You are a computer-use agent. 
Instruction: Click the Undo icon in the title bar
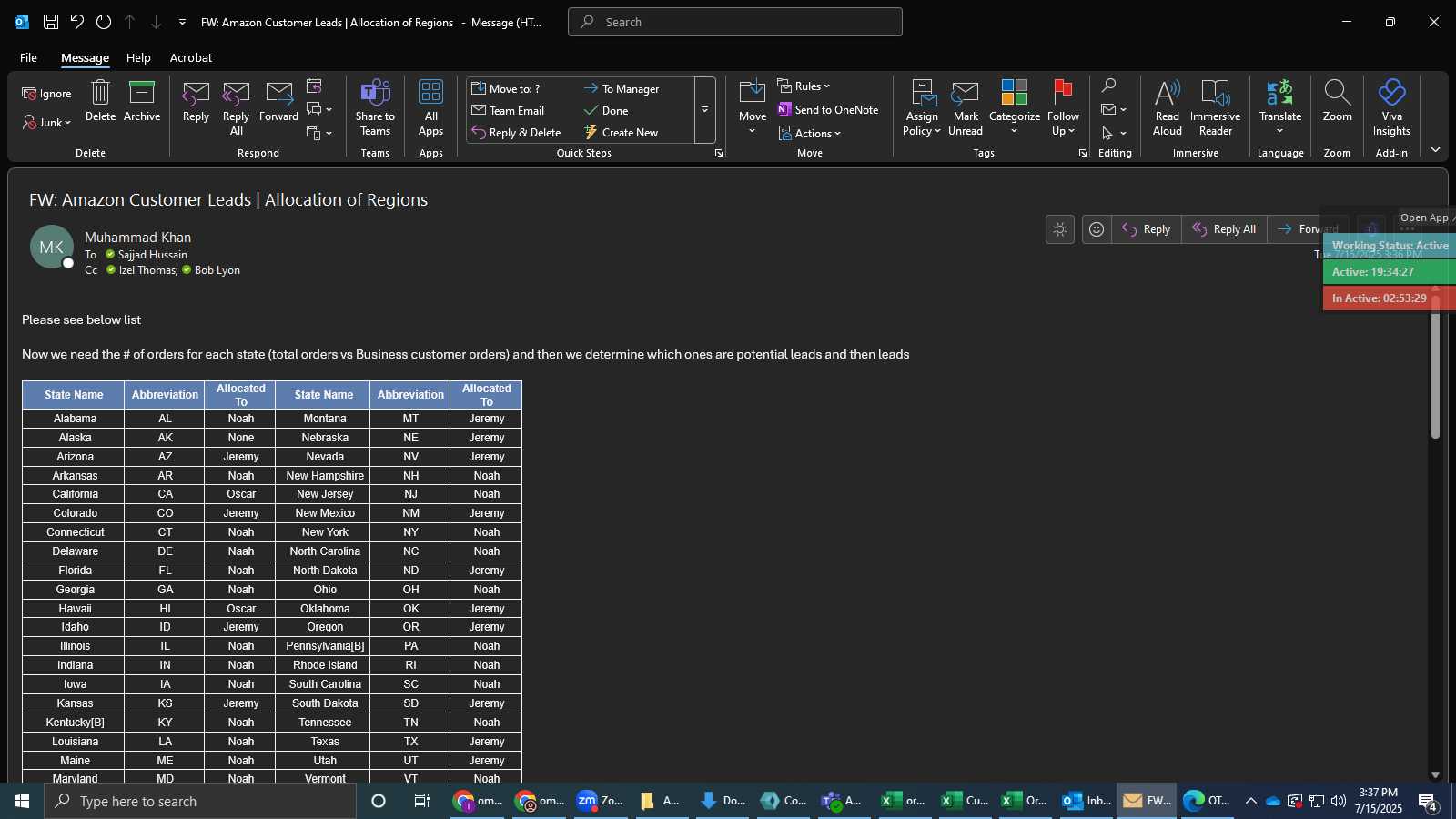(x=77, y=22)
